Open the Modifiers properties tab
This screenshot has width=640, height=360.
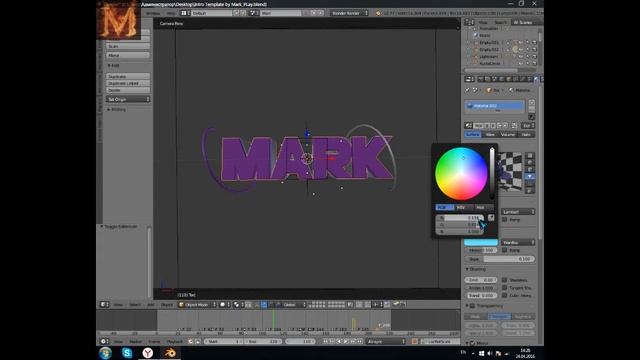click(523, 79)
